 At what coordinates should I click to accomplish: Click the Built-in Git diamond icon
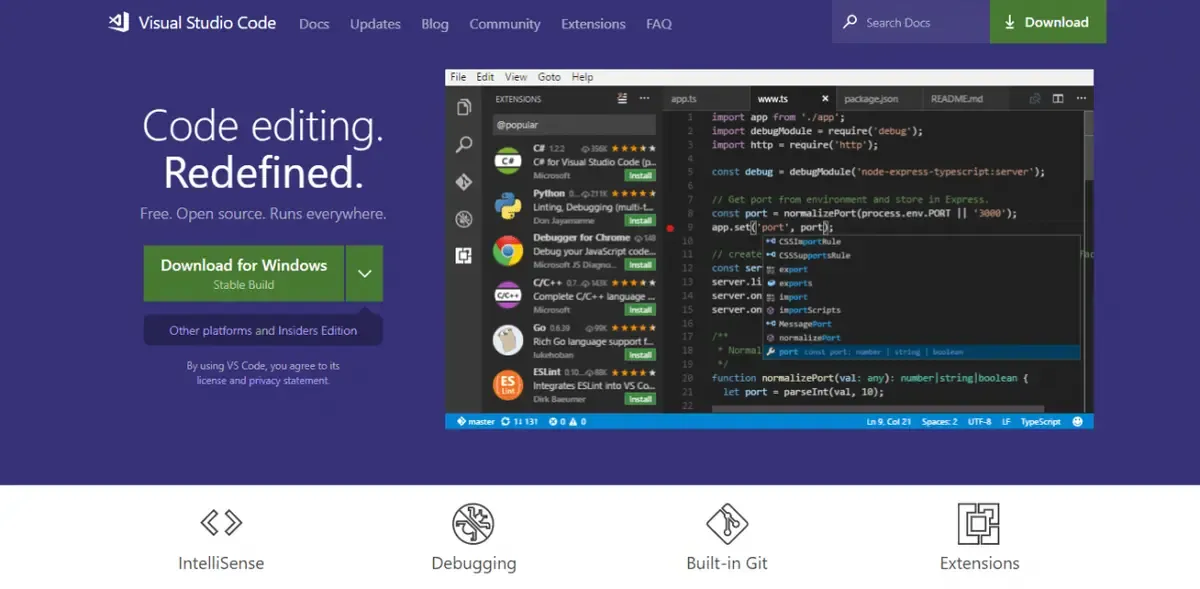tap(727, 524)
